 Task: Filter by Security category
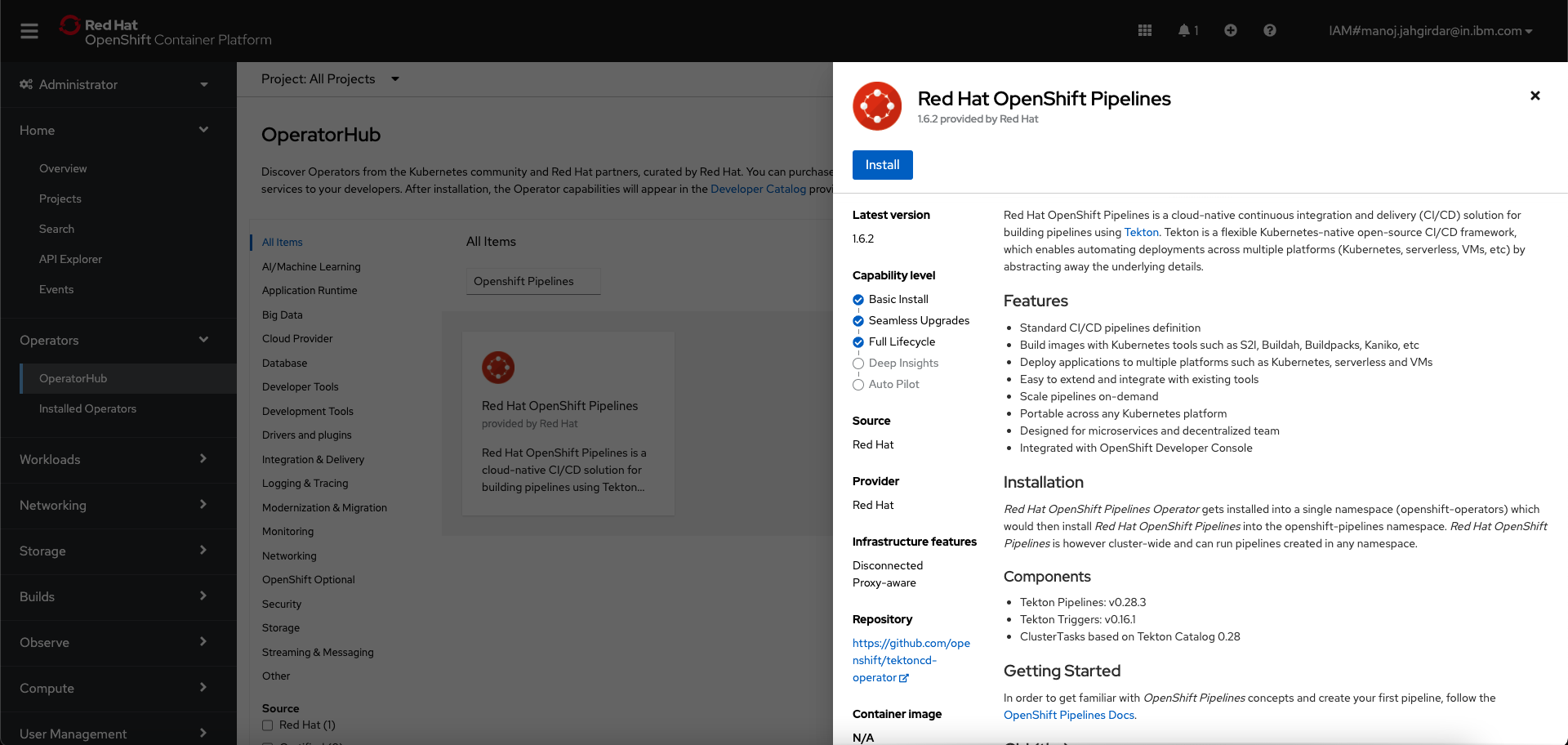coord(282,604)
